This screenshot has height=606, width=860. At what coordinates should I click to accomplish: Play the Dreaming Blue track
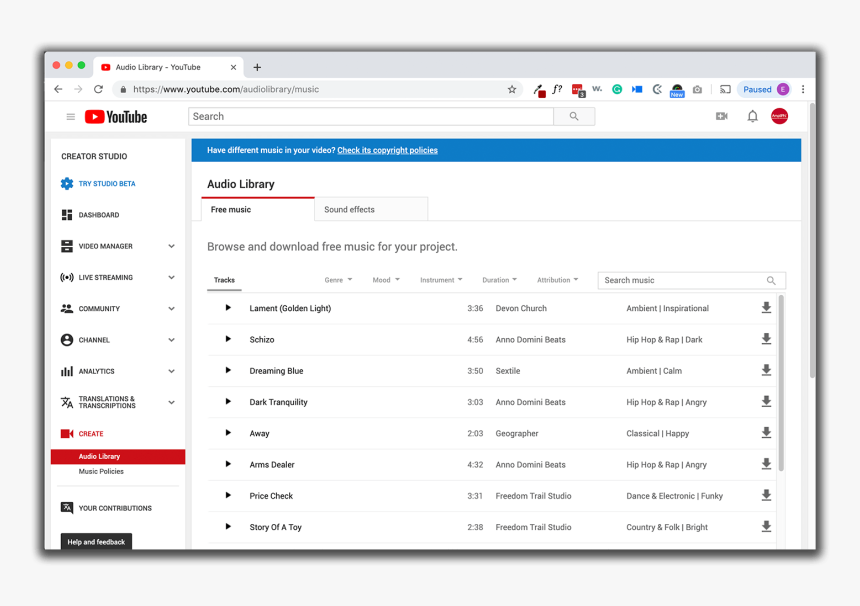click(228, 370)
